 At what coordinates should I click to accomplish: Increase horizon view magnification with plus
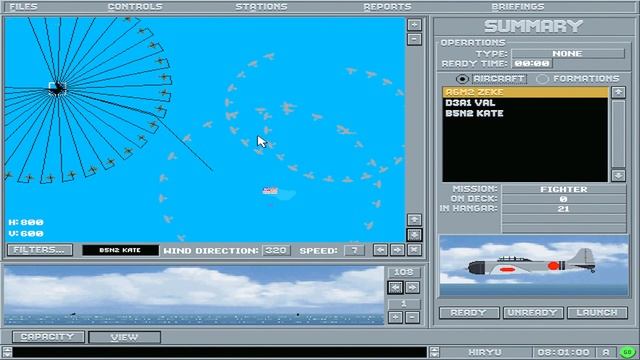click(x=395, y=317)
